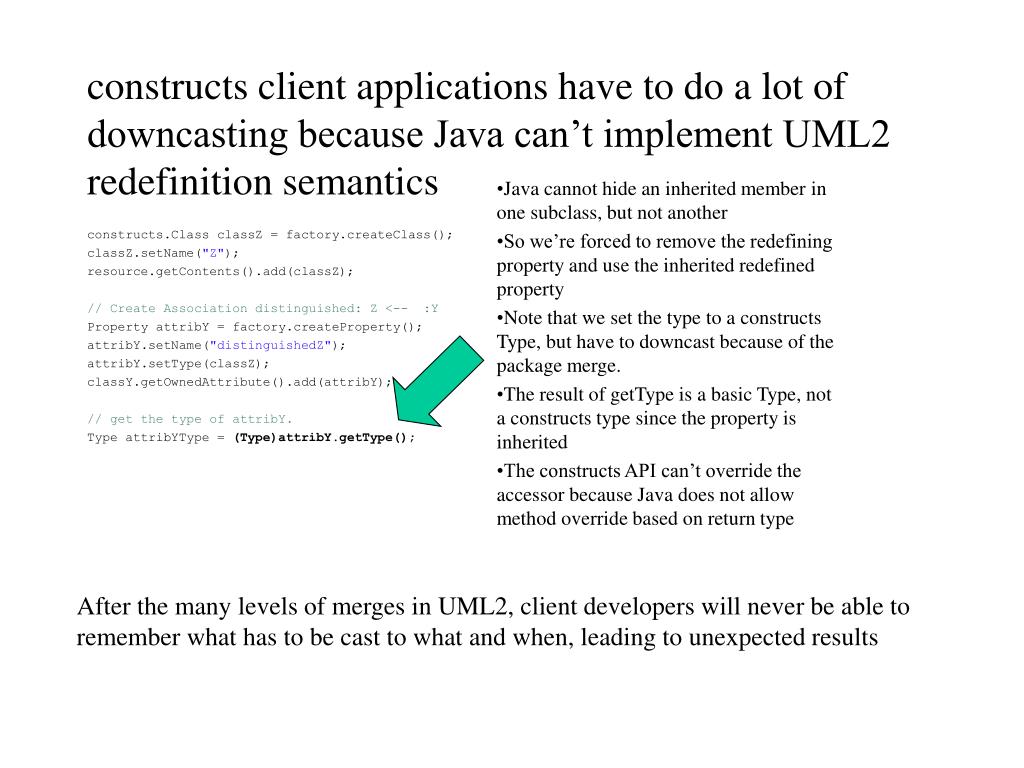Click the line "a constructs type since the property is"
The height and width of the screenshot is (768, 1024).
[646, 419]
